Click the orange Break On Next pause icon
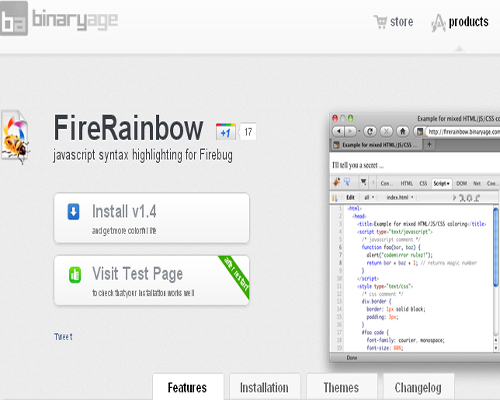500x400 pixels. click(x=335, y=198)
